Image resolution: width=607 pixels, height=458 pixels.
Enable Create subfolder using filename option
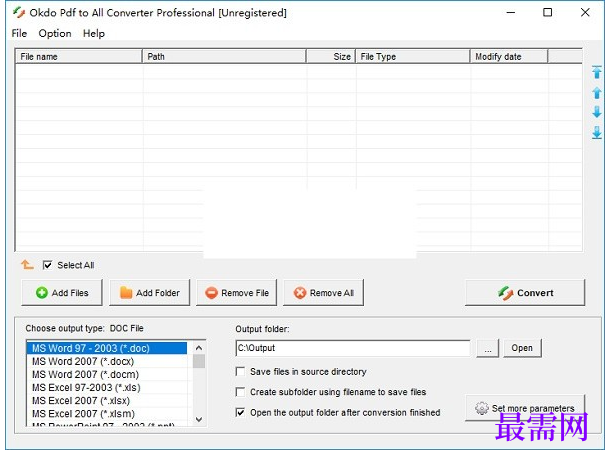[240, 392]
